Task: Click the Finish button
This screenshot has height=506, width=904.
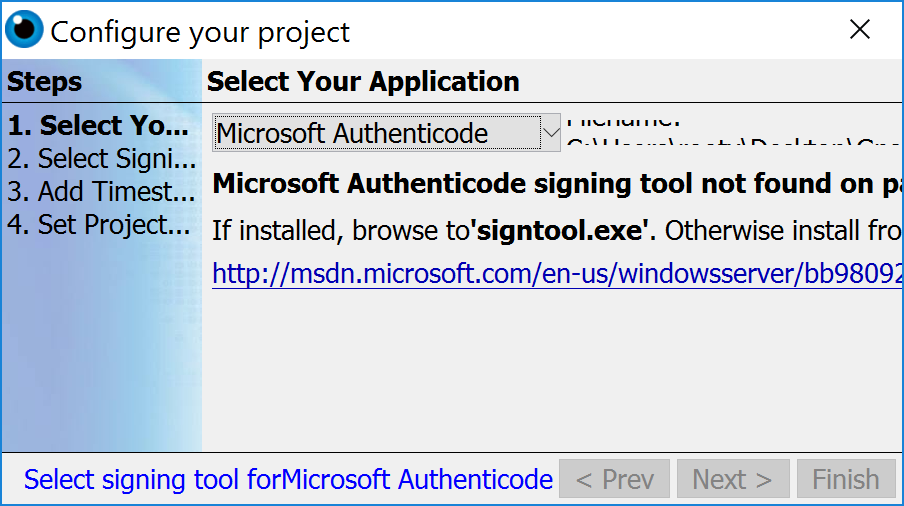Action: coord(846,479)
